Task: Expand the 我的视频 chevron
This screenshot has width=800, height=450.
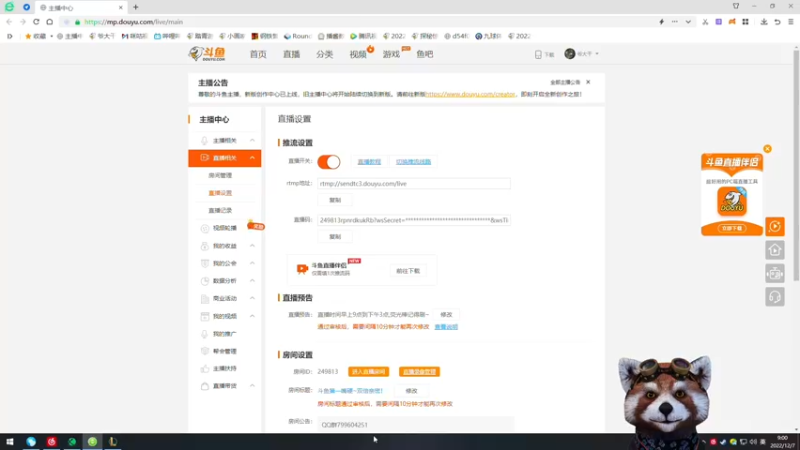Action: pos(252,316)
